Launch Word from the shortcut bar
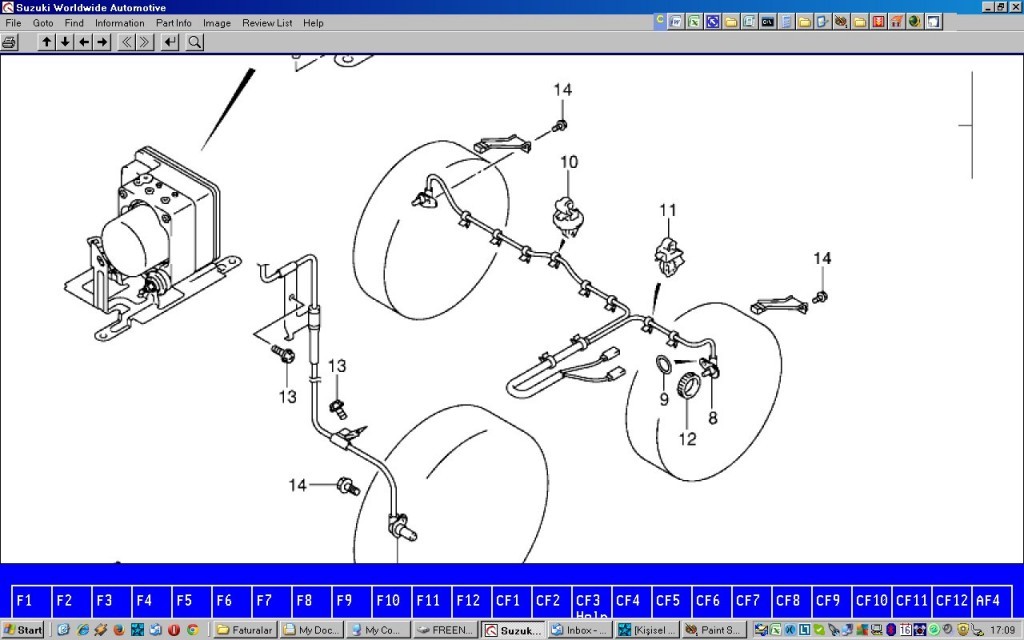Image resolution: width=1024 pixels, height=640 pixels. pos(677,21)
